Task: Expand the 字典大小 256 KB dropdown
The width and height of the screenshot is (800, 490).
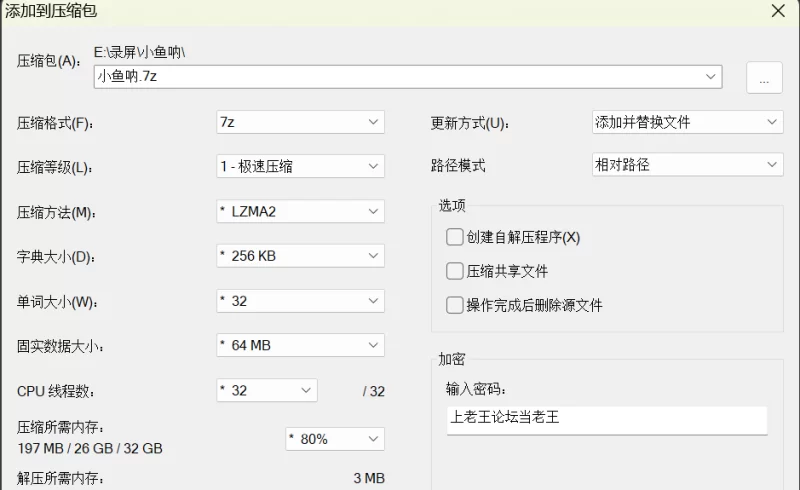Action: tap(300, 256)
